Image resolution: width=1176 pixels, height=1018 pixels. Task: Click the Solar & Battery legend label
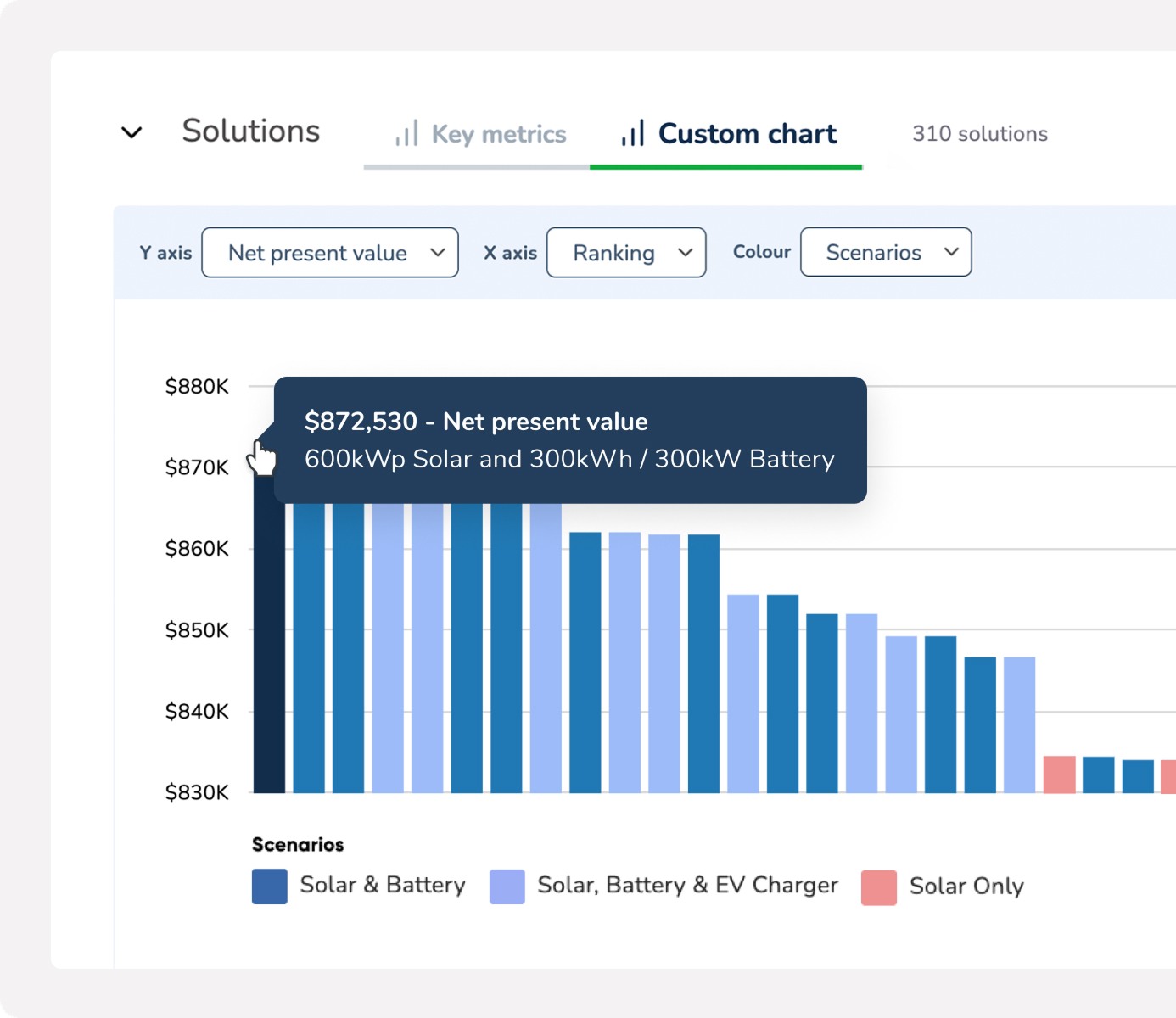(383, 885)
